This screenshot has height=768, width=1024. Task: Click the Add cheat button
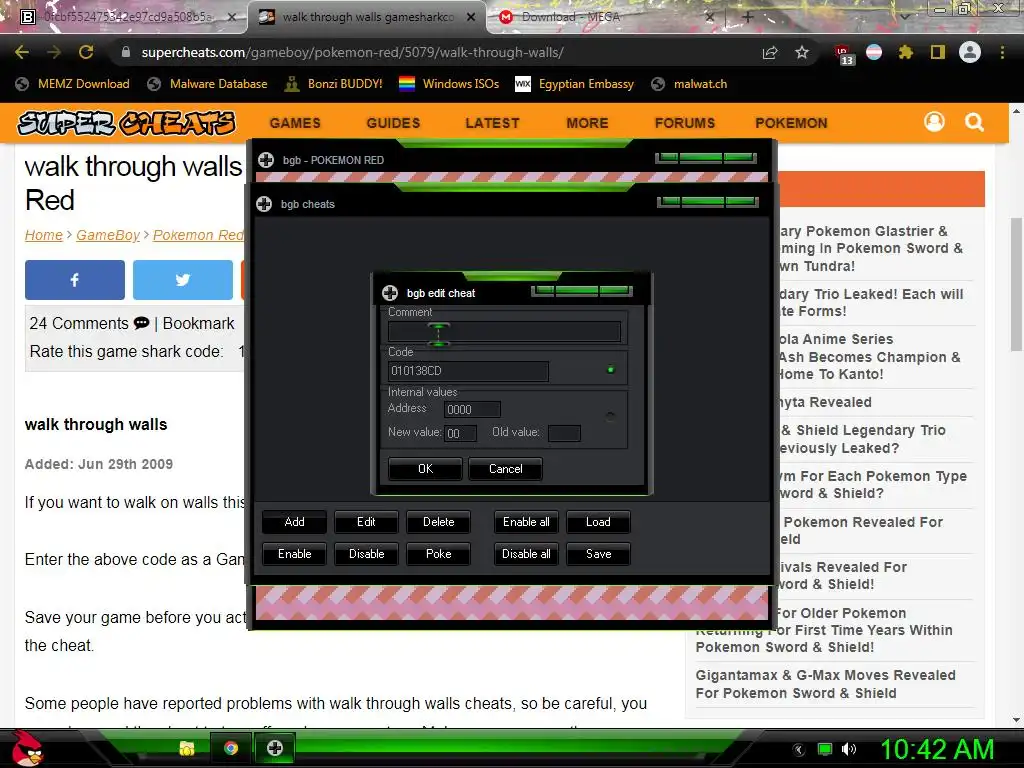click(295, 522)
